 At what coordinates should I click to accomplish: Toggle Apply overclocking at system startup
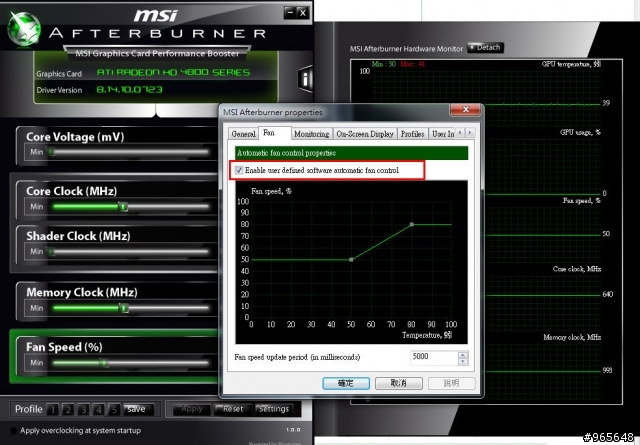tap(13, 430)
